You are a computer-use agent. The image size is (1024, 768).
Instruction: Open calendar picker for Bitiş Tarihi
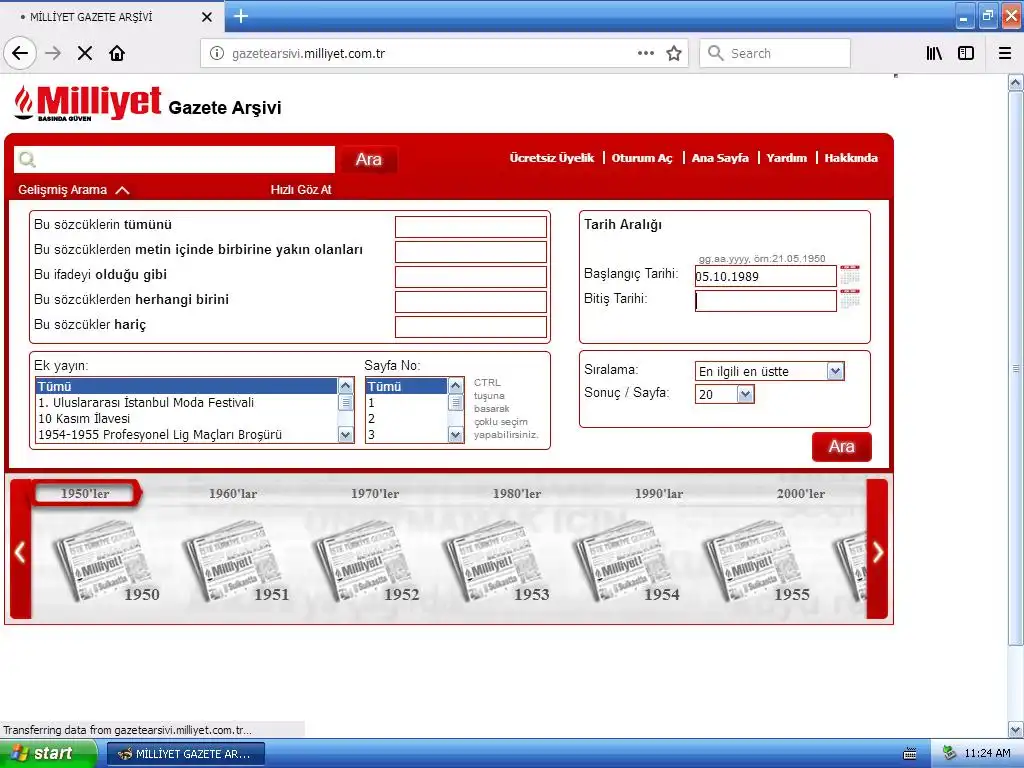850,300
